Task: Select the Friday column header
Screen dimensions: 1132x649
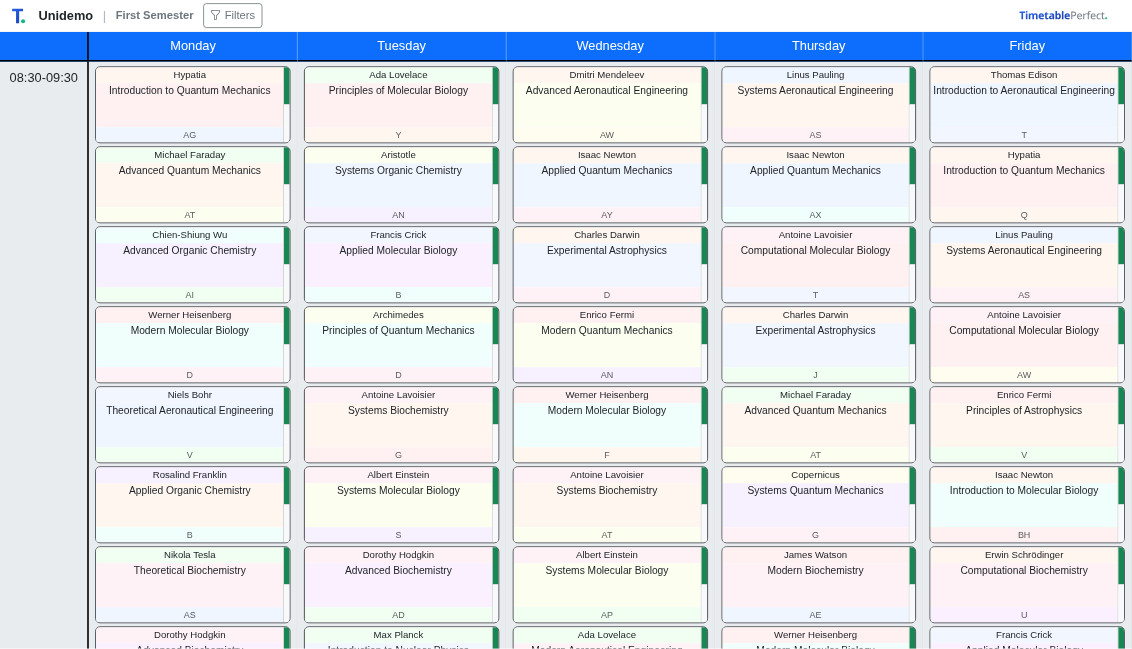Action: pos(1027,45)
